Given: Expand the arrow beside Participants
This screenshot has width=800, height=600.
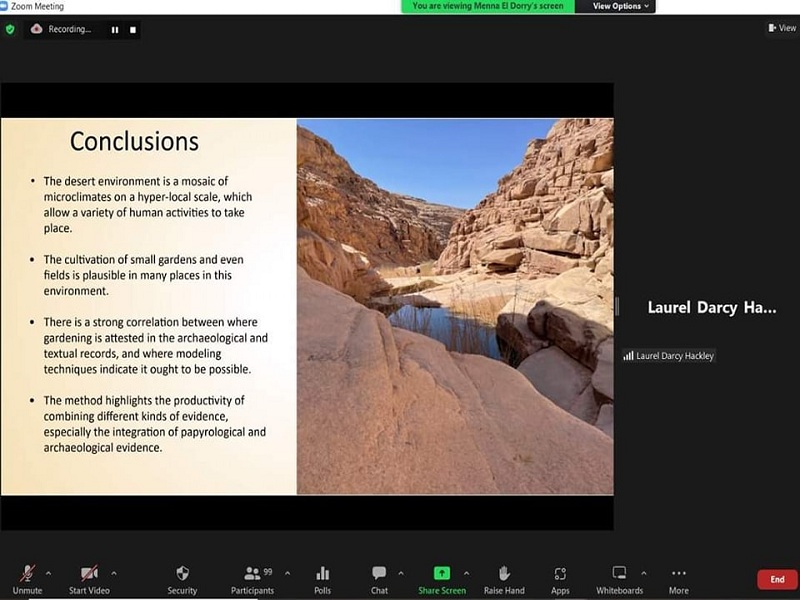Looking at the screenshot, I should pos(287,573).
